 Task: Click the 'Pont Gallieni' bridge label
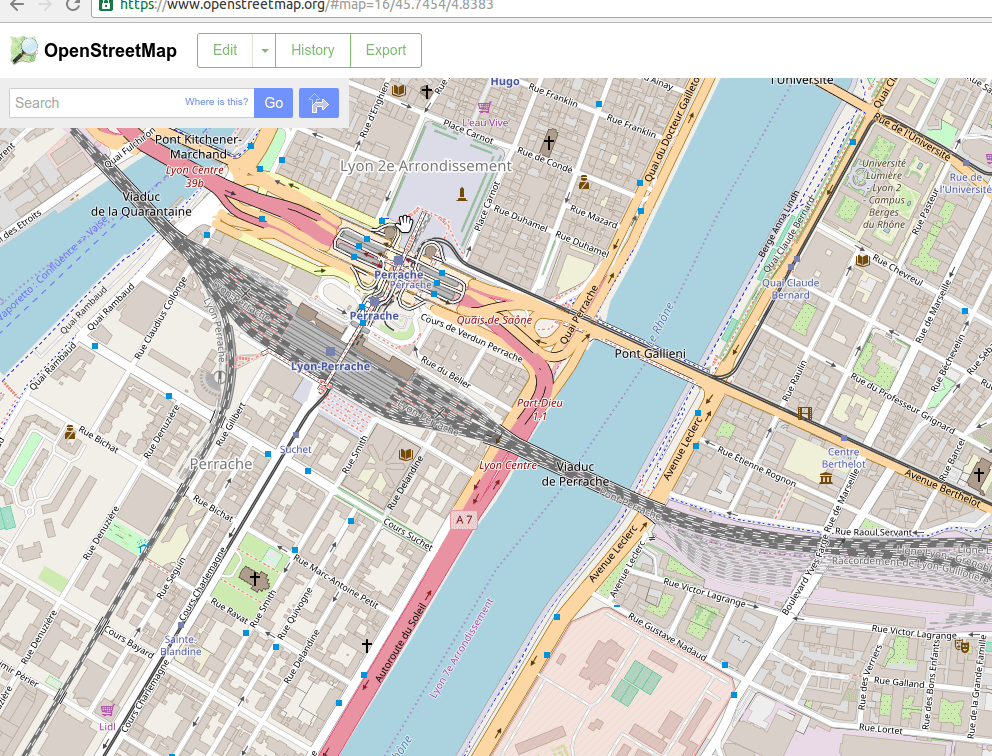point(650,354)
